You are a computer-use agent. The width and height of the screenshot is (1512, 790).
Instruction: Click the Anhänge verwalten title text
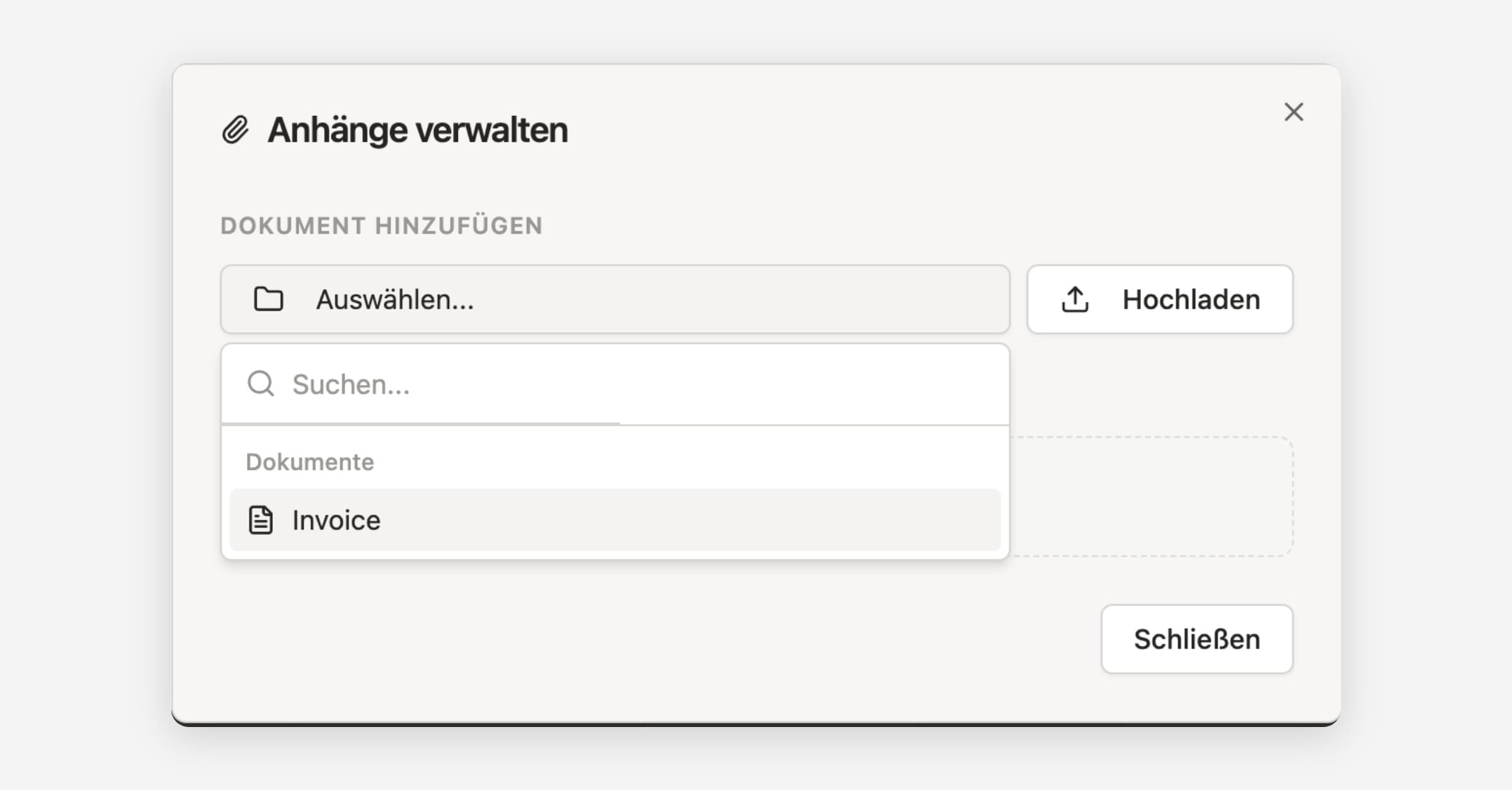[418, 130]
